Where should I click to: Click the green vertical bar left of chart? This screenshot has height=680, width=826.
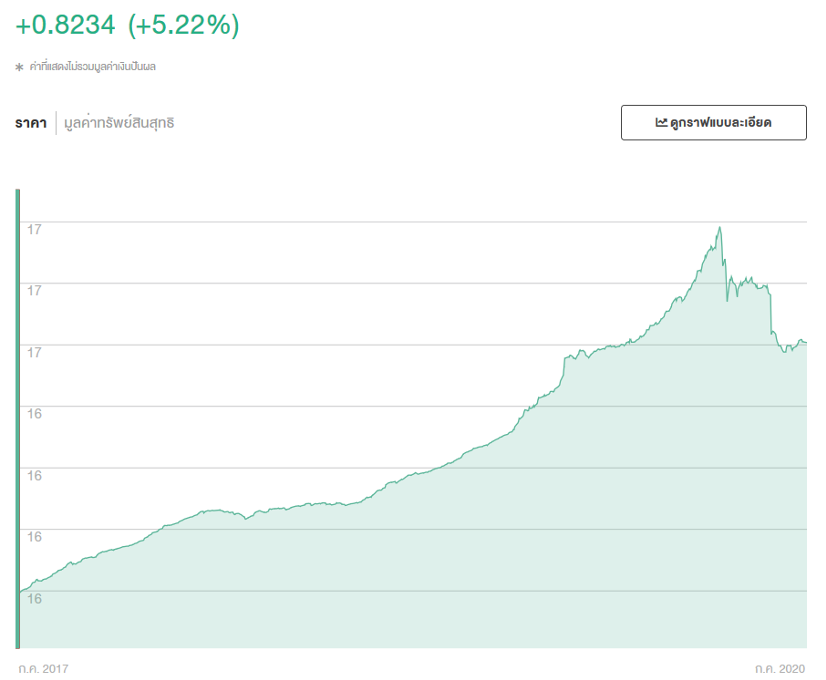coord(17,418)
